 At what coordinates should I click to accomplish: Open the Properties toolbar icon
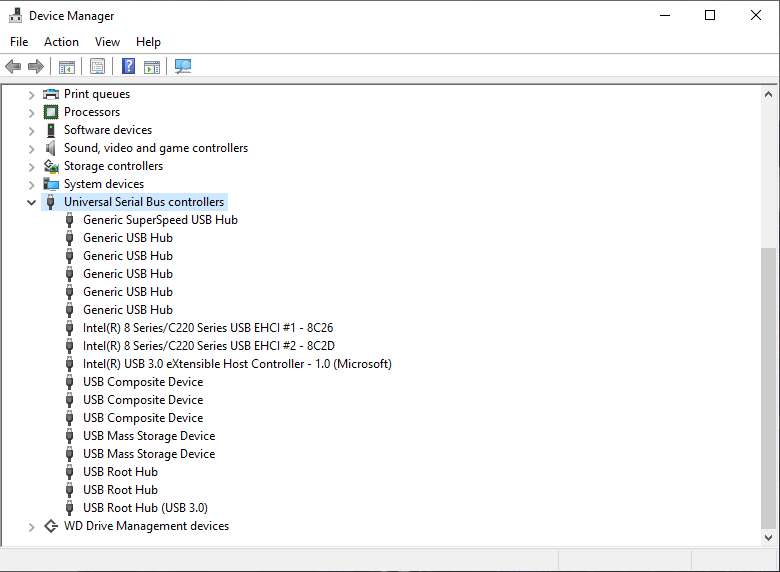pos(98,66)
